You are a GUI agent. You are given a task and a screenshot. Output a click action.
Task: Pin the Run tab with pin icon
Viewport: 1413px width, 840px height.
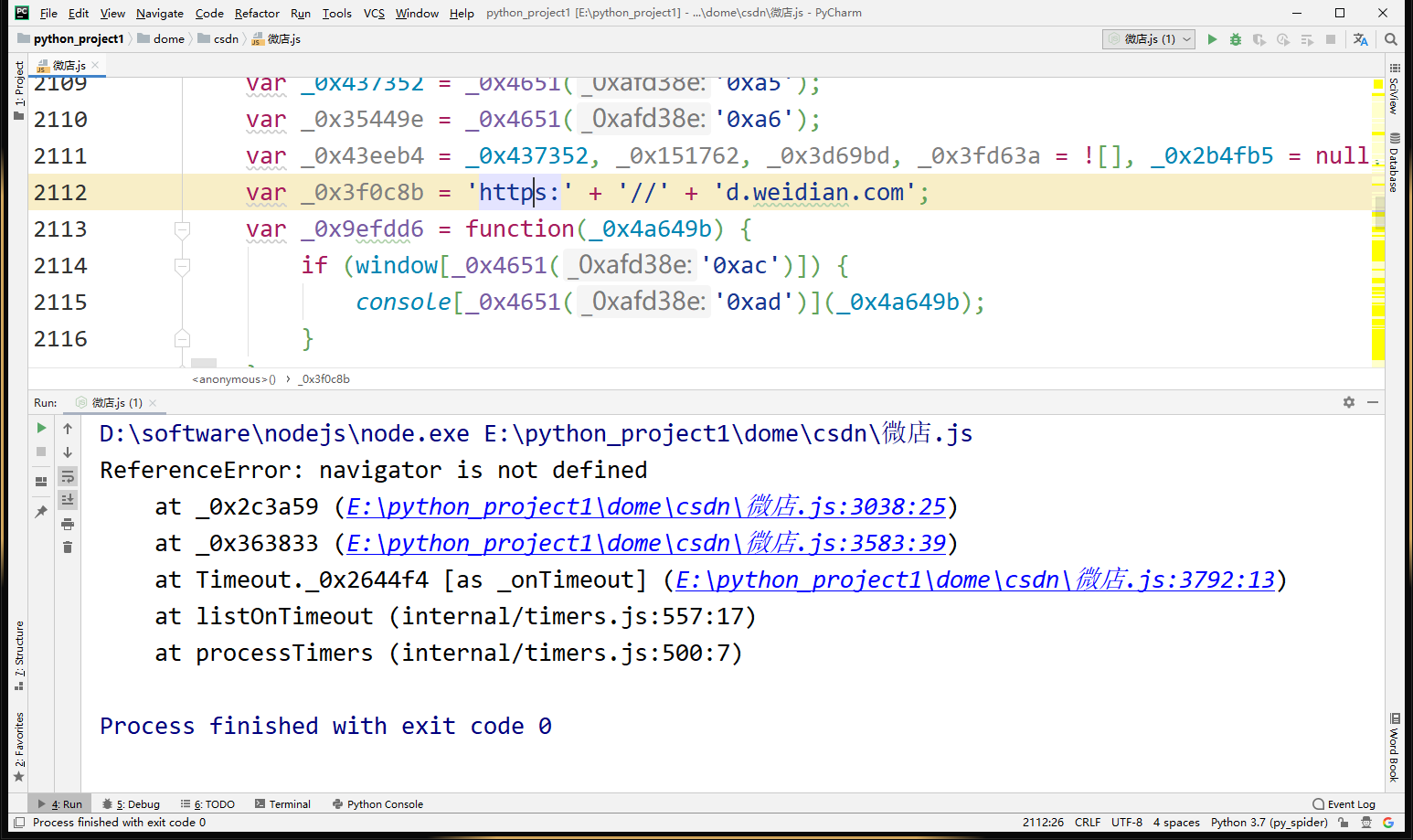[x=41, y=511]
